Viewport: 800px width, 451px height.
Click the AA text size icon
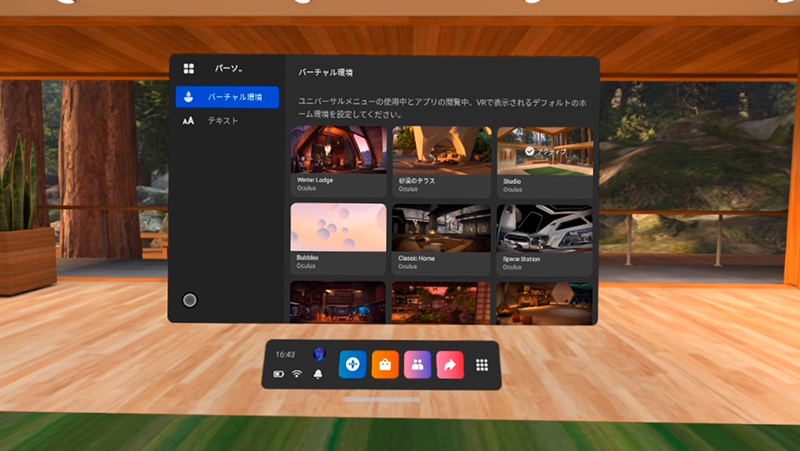click(188, 121)
